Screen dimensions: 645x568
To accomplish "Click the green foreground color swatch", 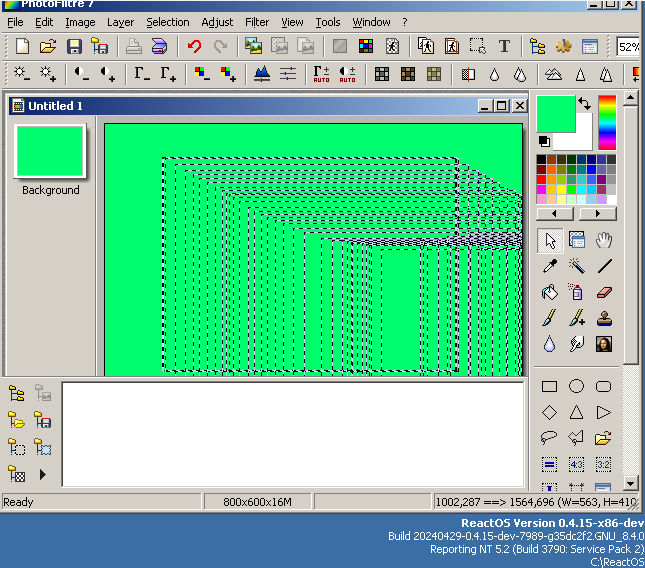I will click(556, 113).
